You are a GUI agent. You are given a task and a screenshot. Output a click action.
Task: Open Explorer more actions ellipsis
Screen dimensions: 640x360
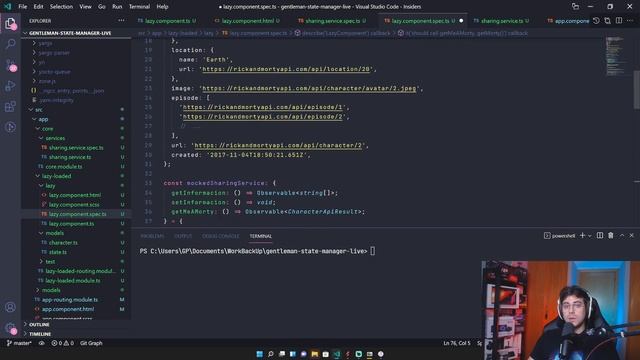(121, 20)
